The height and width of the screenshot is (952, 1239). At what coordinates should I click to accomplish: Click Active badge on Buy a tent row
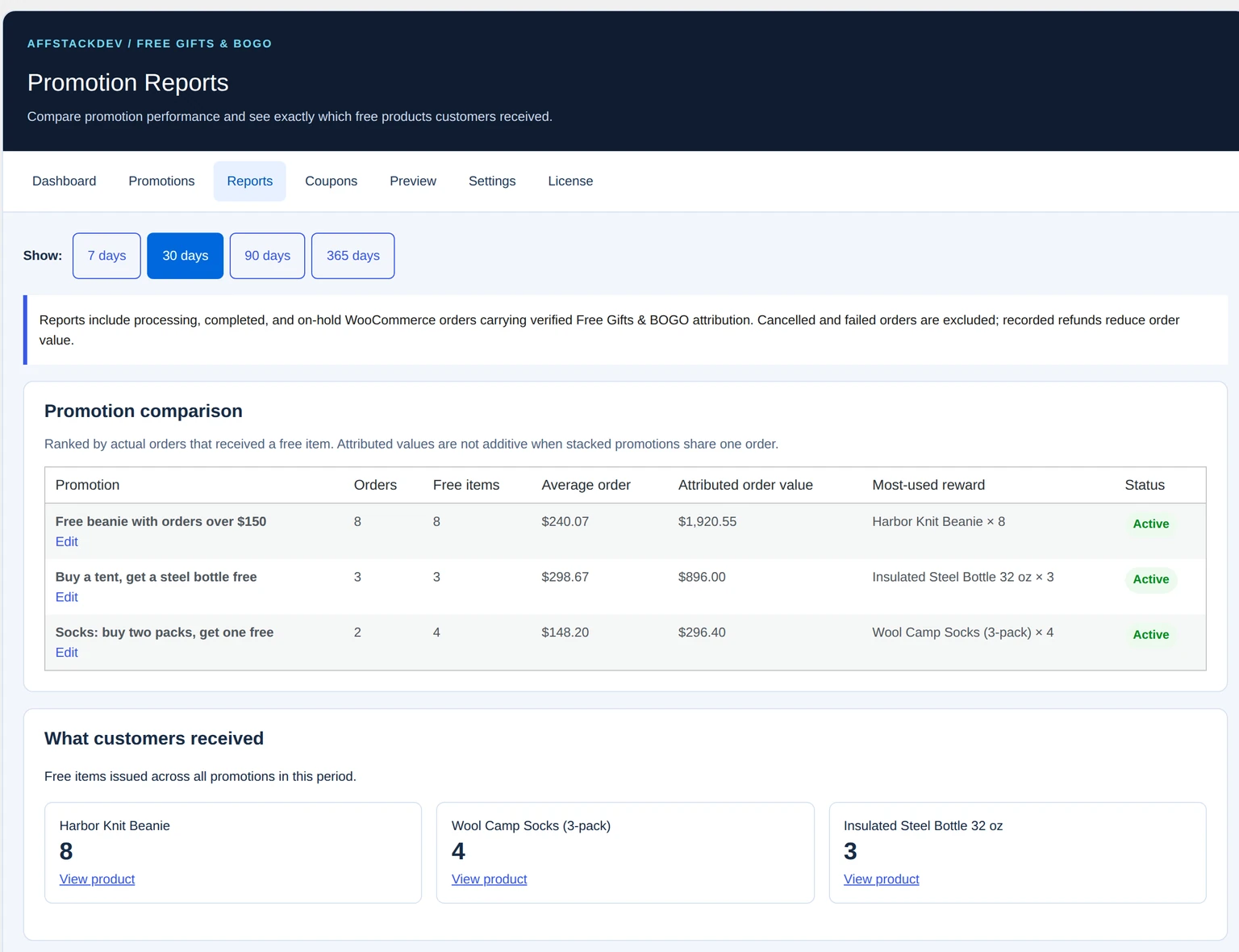click(1150, 579)
